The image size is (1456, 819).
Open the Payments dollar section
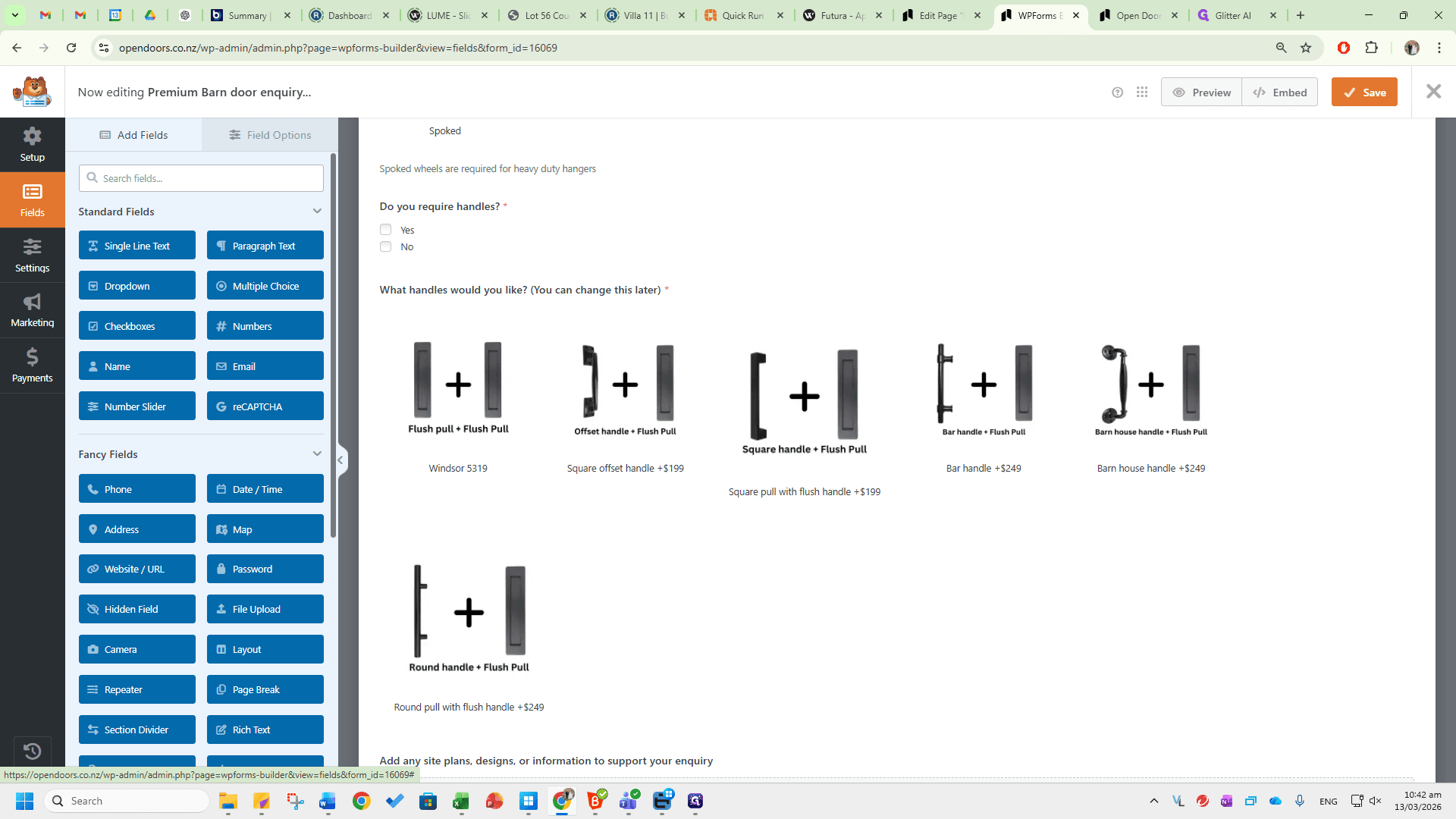[32, 366]
